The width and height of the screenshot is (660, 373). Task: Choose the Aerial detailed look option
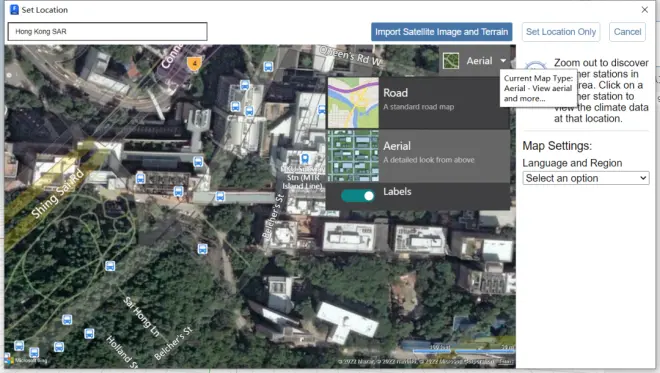(418, 156)
